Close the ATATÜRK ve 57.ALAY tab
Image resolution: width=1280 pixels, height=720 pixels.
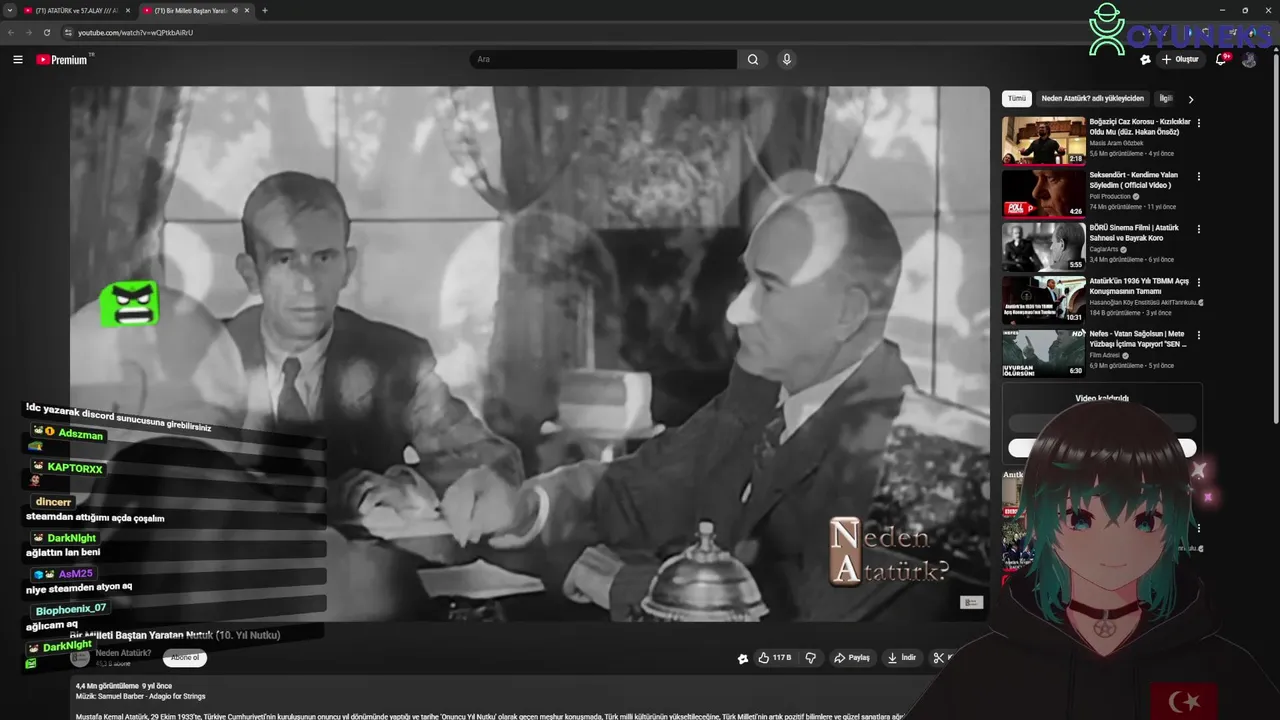(x=128, y=10)
